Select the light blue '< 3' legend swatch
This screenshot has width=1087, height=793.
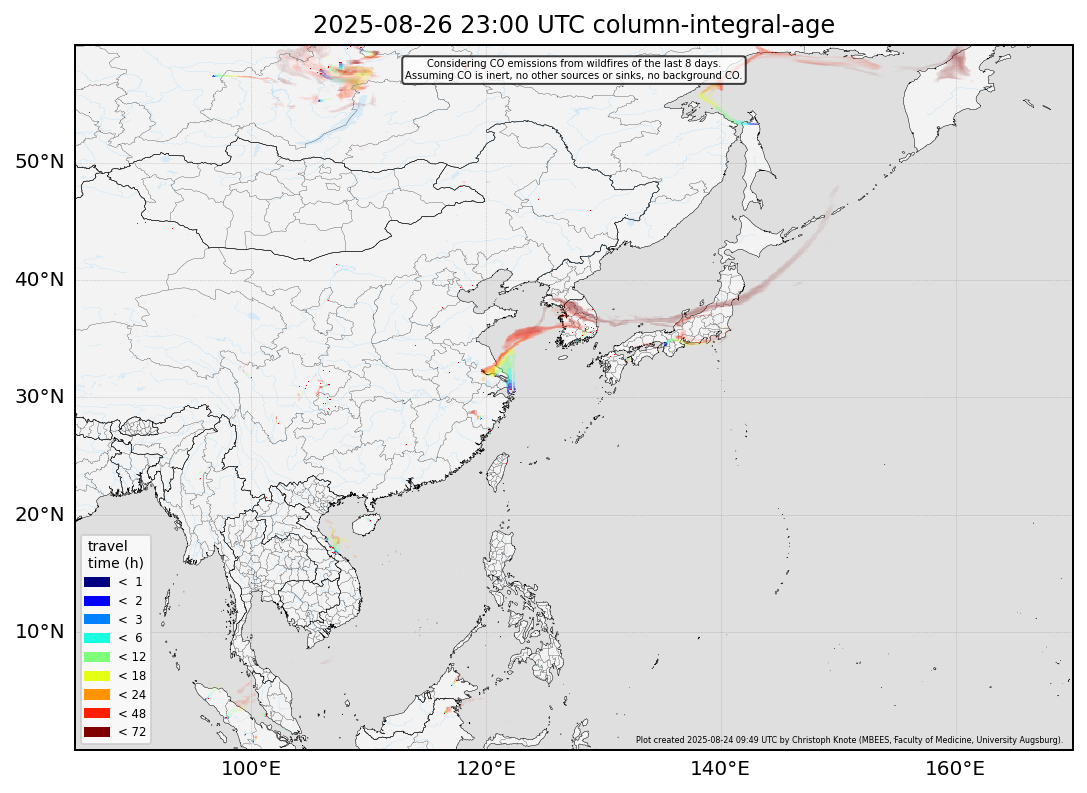[96, 620]
